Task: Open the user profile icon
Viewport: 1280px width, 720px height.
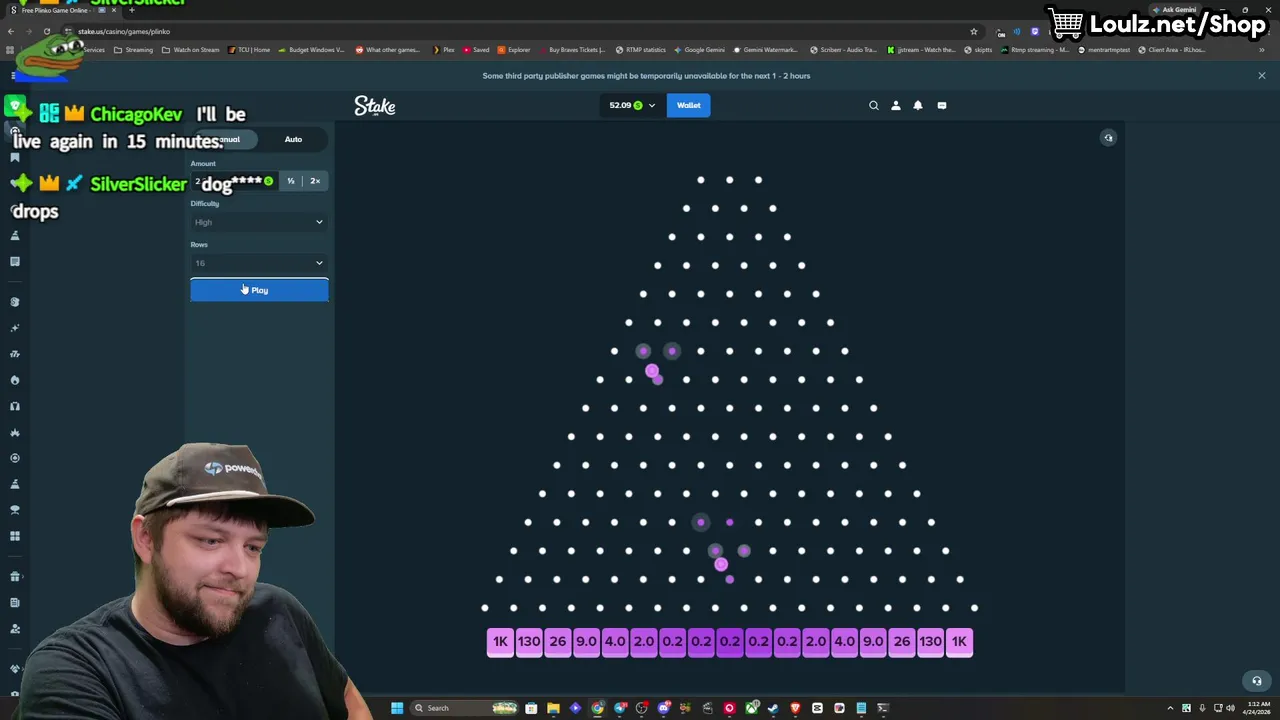Action: click(x=896, y=105)
